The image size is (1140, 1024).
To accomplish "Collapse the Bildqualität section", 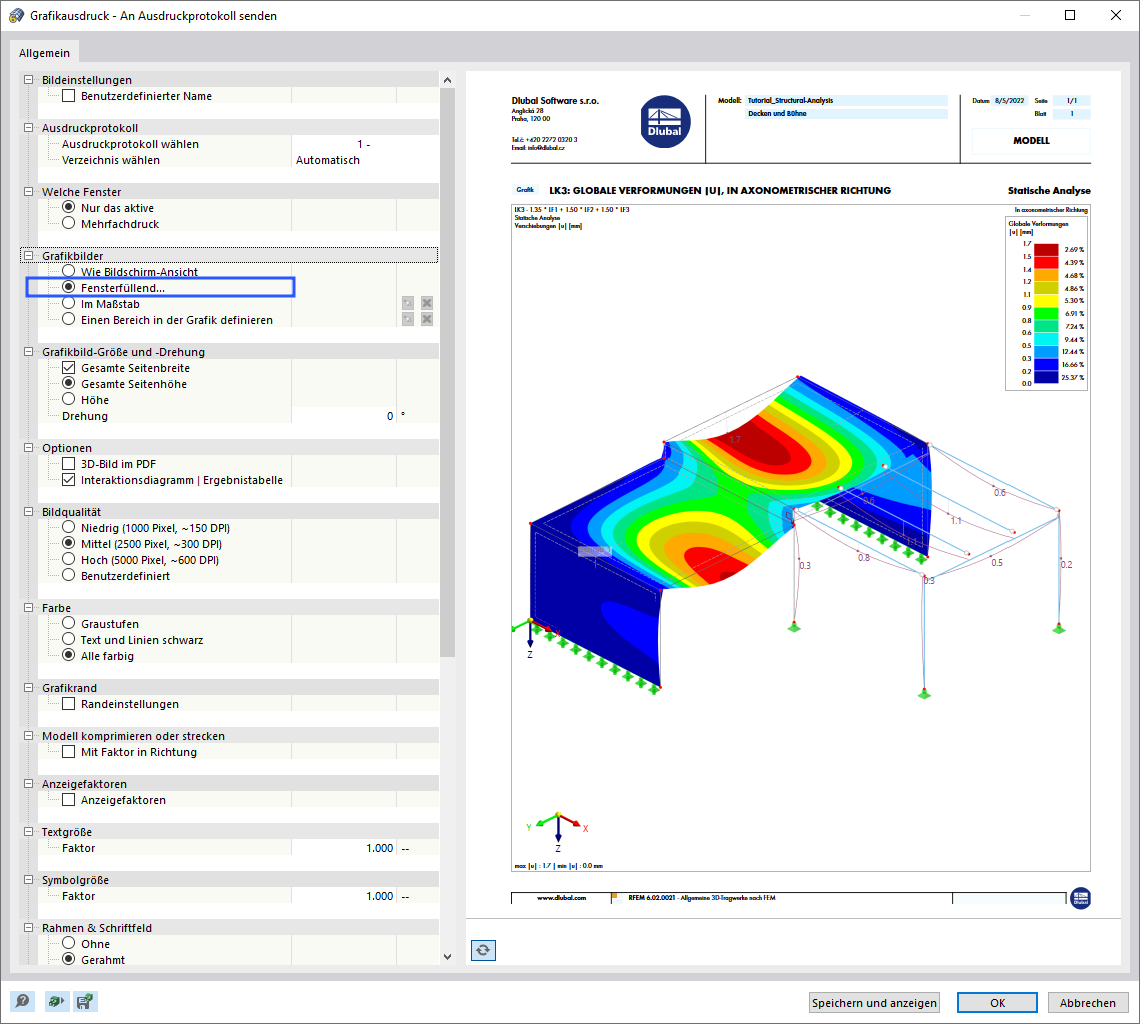I will [x=28, y=512].
